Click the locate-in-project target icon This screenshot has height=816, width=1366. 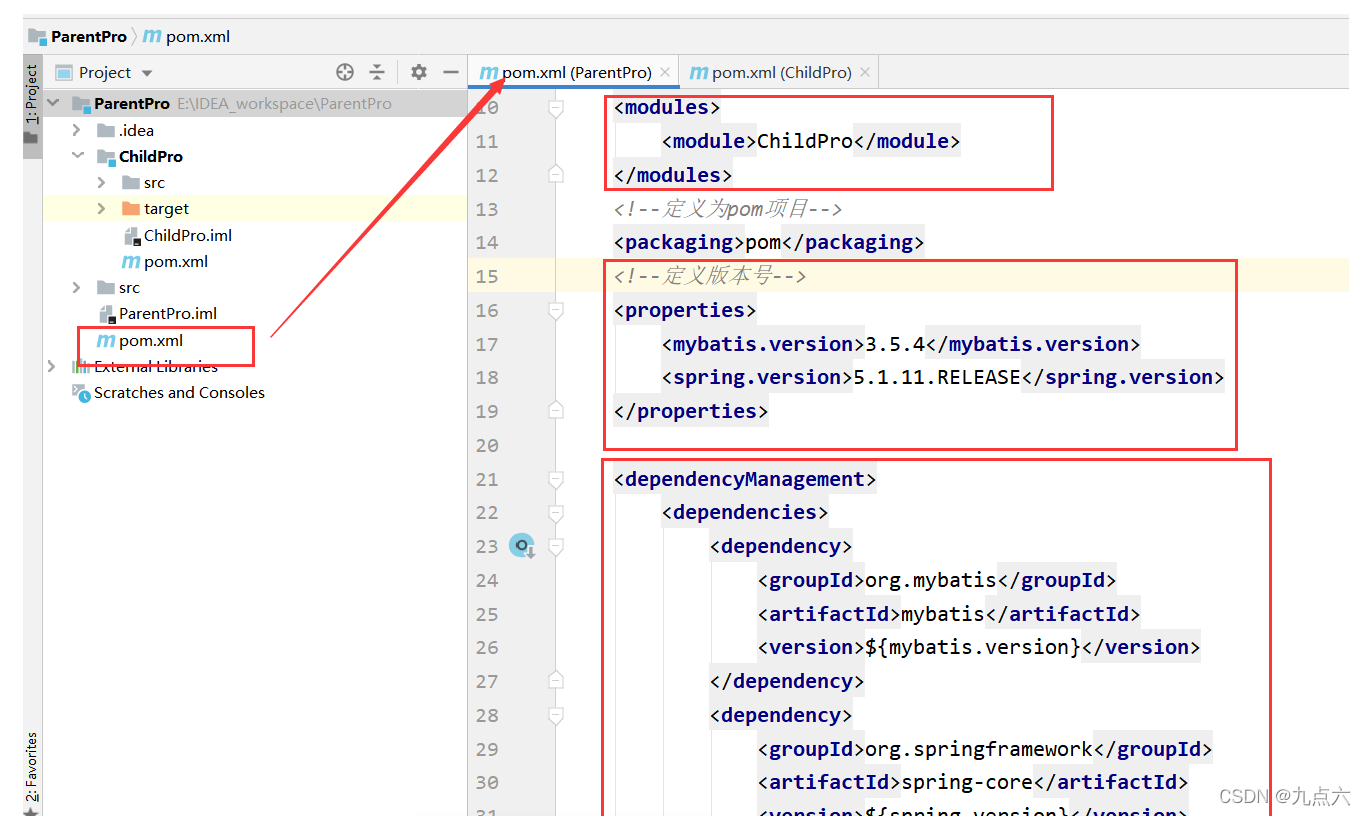[345, 72]
